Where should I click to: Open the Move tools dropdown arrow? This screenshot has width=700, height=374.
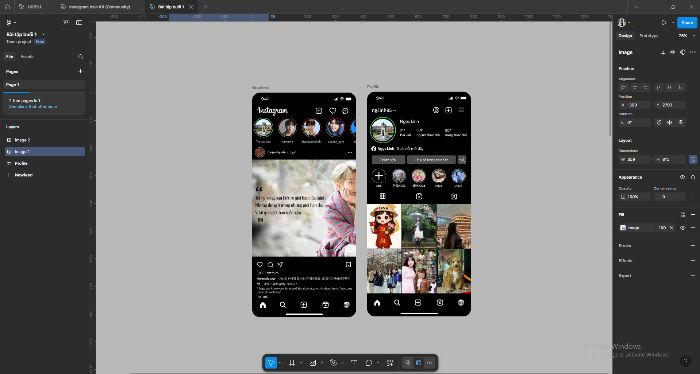coord(279,363)
